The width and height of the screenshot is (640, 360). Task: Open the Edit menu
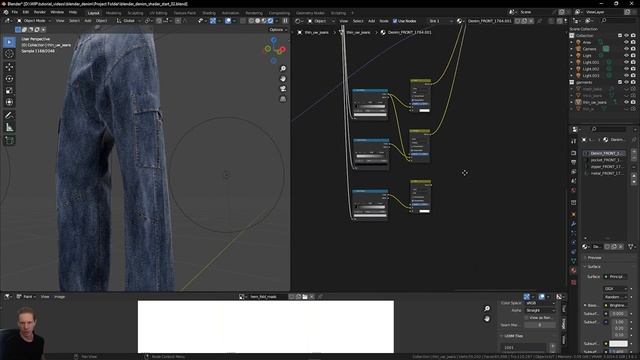point(26,12)
